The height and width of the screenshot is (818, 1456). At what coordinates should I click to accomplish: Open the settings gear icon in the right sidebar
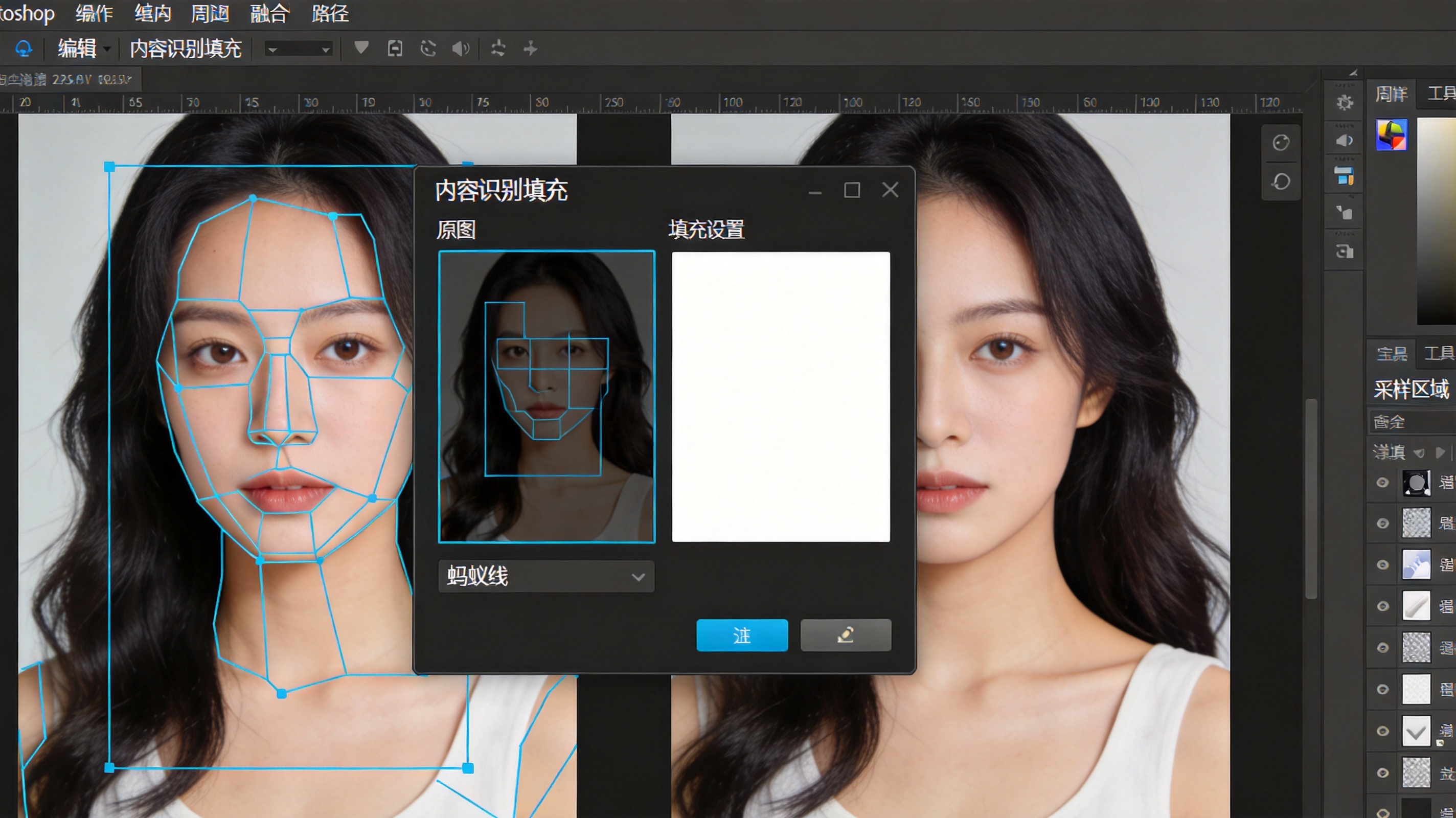(1345, 102)
